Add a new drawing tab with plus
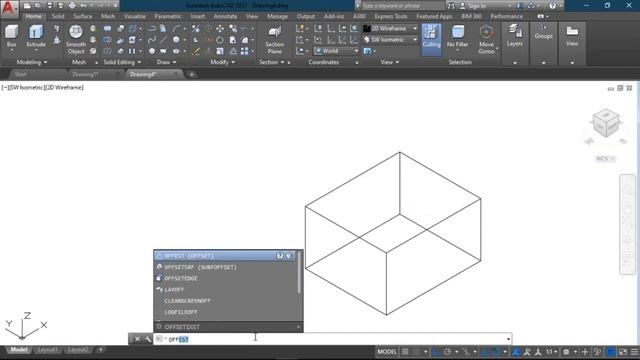The image size is (640, 360). (191, 74)
